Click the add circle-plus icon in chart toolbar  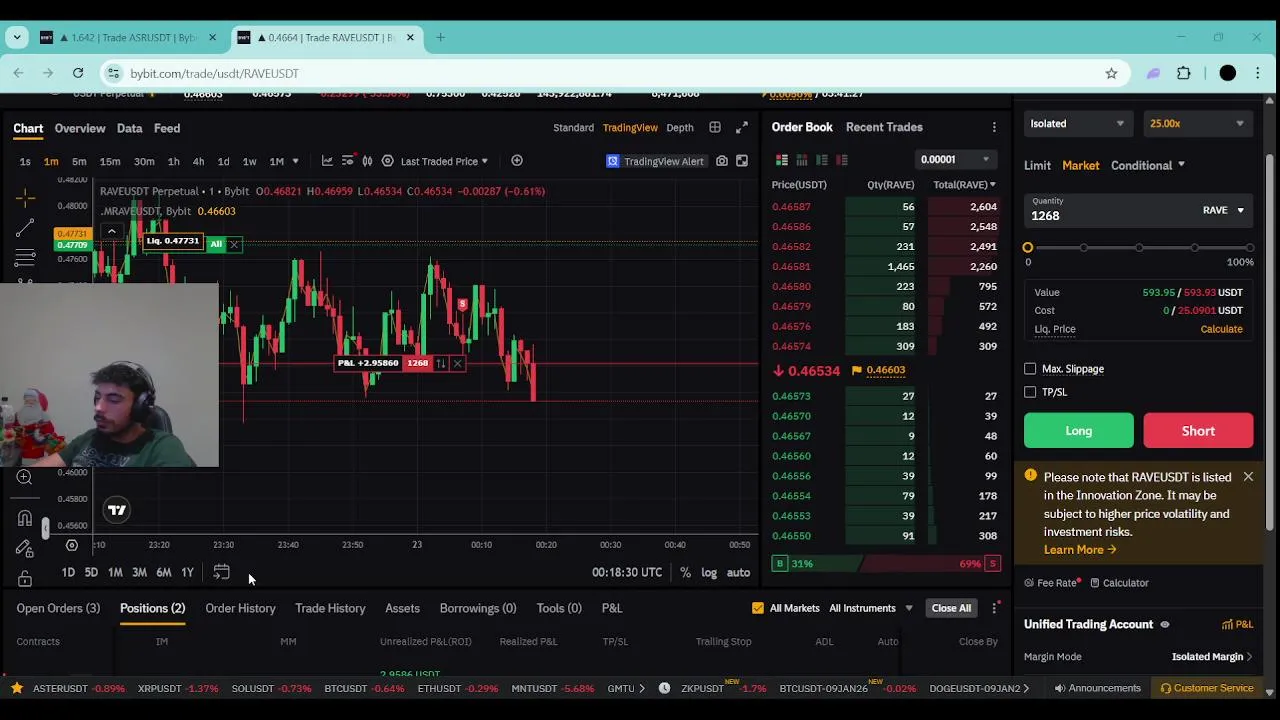pyautogui.click(x=517, y=161)
